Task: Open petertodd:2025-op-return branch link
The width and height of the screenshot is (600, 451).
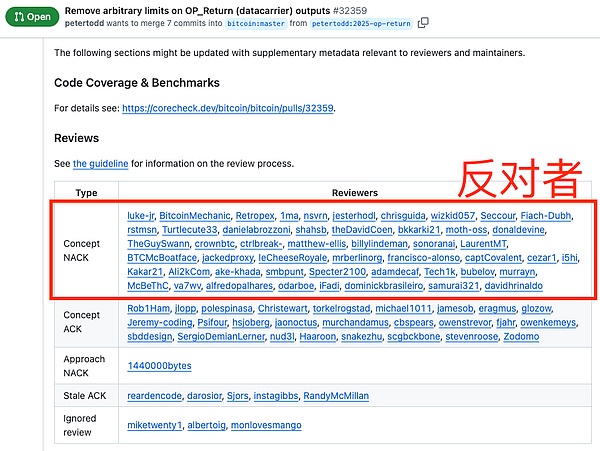Action: [x=363, y=23]
